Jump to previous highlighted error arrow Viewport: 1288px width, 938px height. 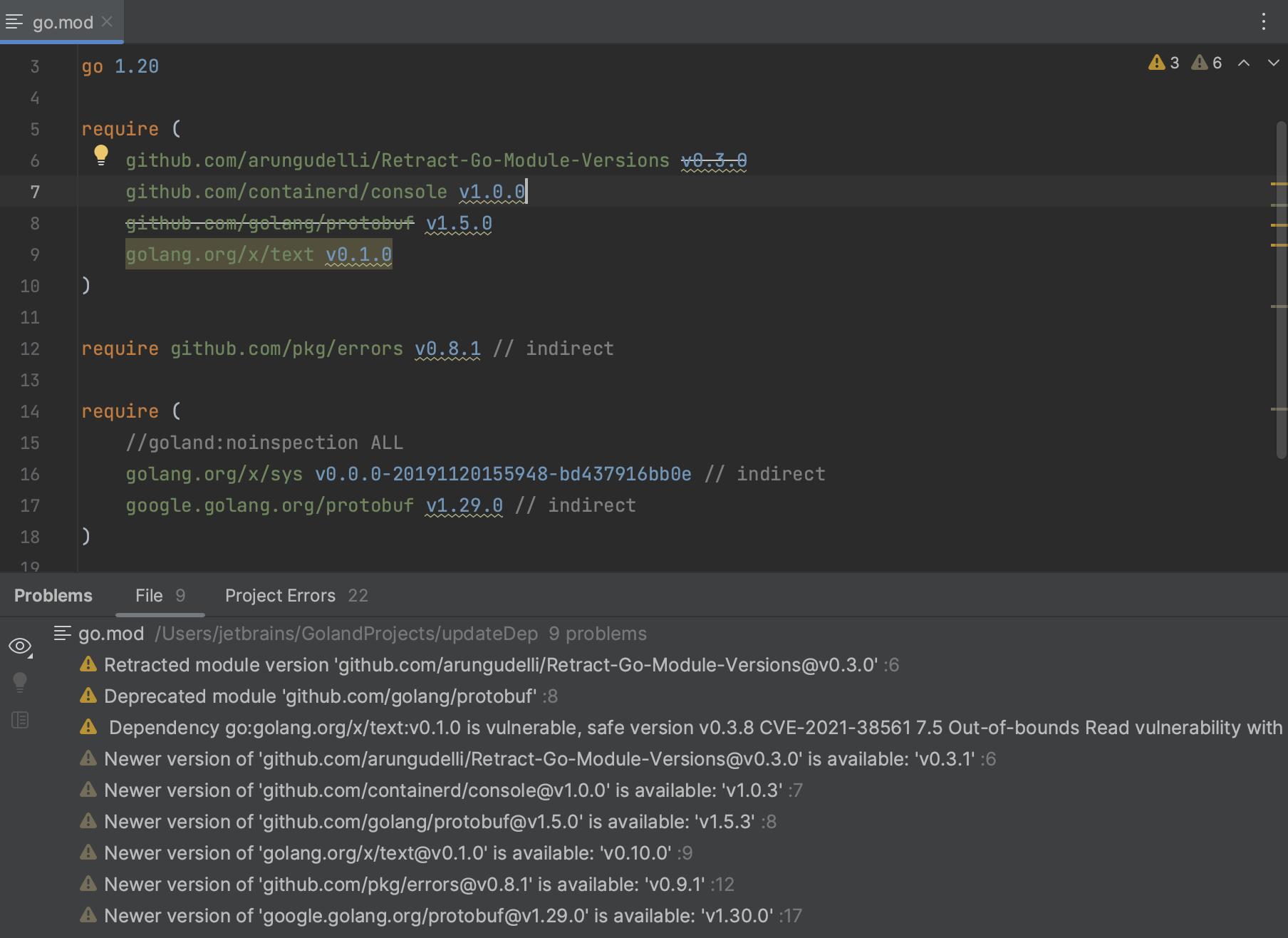[x=1244, y=63]
